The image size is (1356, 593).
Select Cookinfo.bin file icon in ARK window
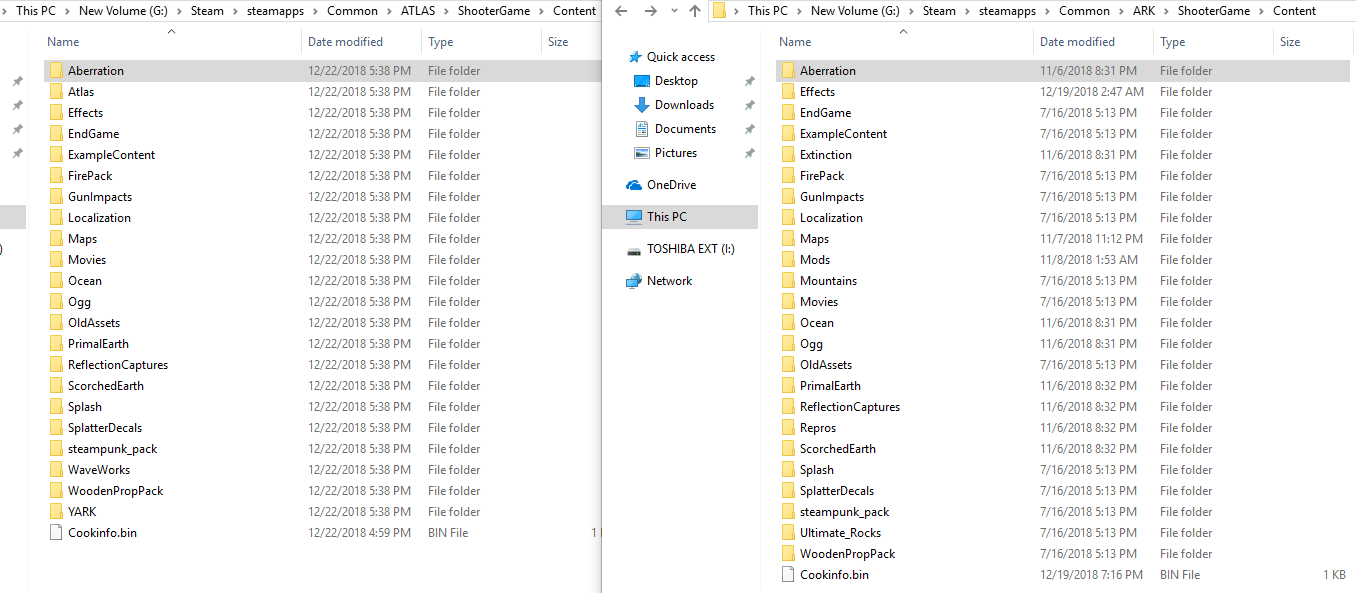click(x=788, y=575)
